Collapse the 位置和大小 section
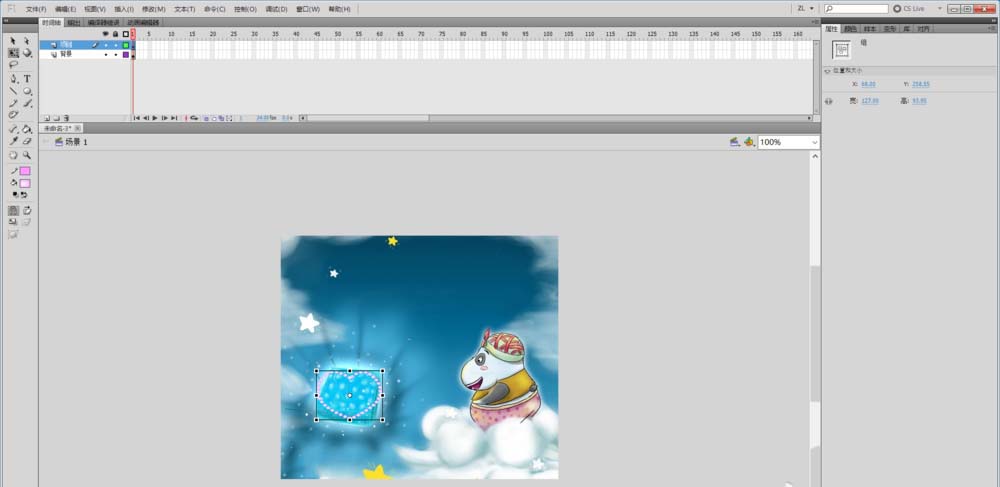 pyautogui.click(x=827, y=71)
